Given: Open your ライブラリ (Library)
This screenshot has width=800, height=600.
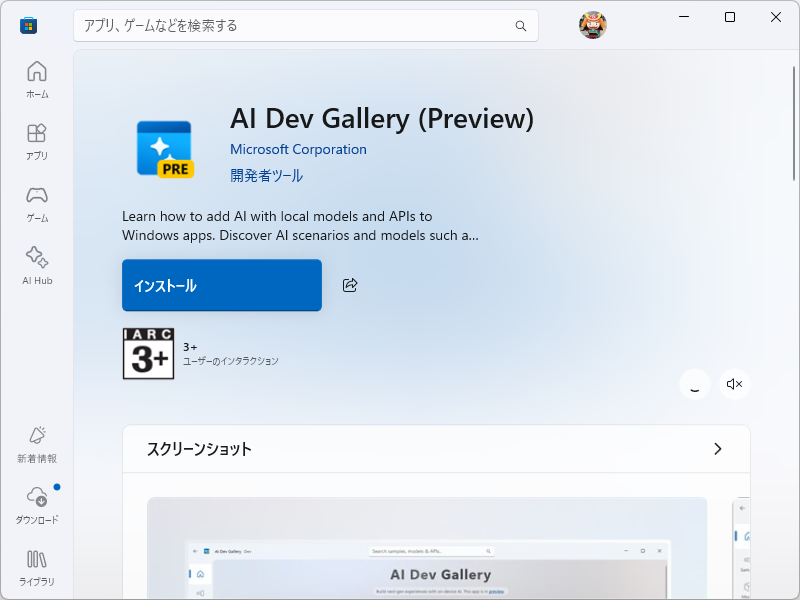Looking at the screenshot, I should click(36, 567).
